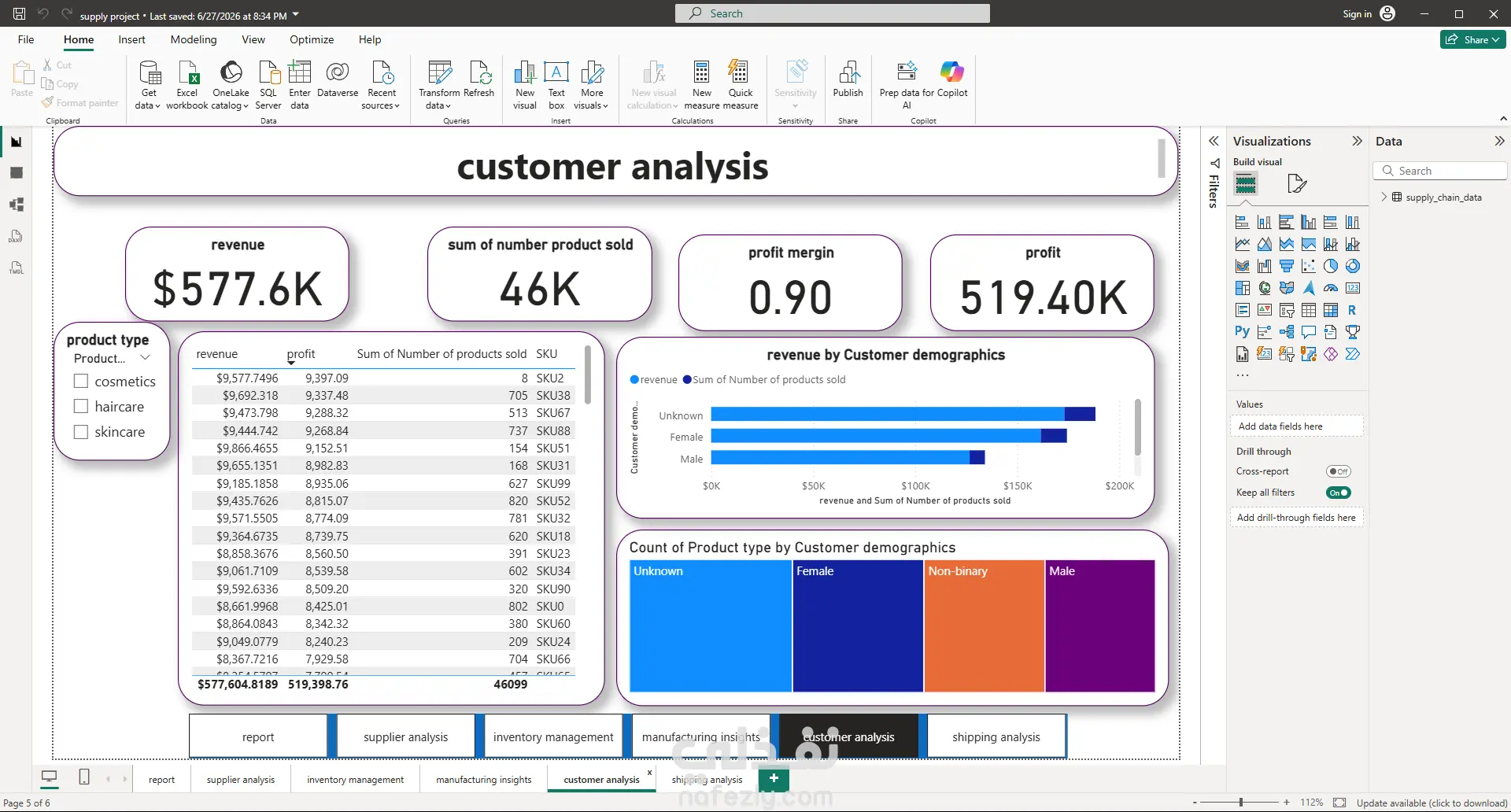Check the cosmetics product type box
Screen dimensions: 1511x812
pos(80,381)
